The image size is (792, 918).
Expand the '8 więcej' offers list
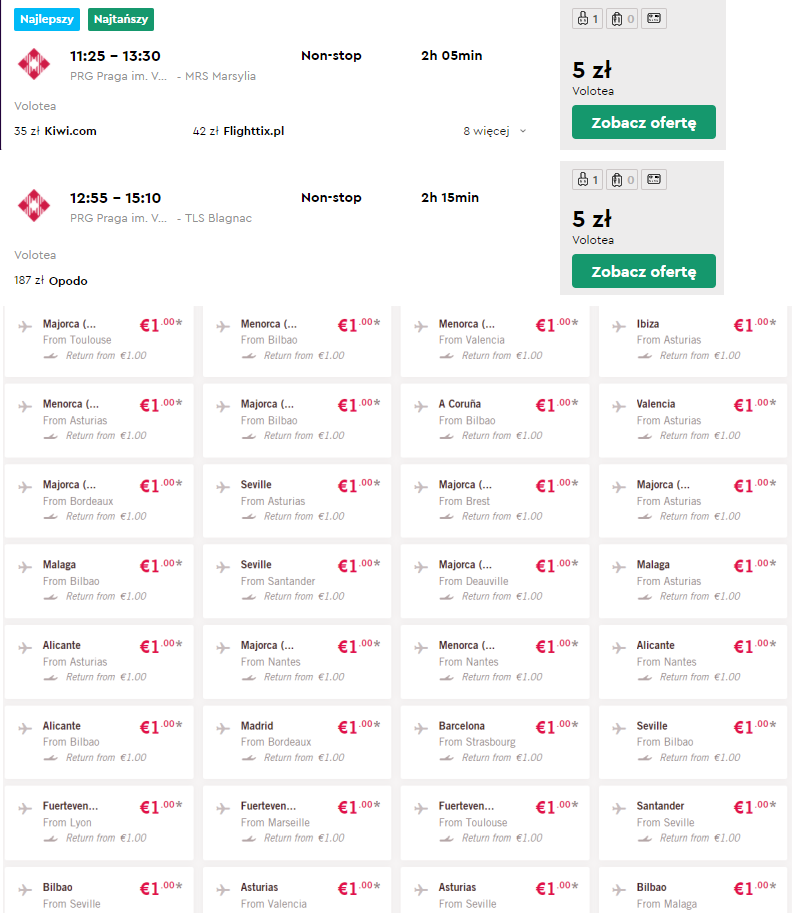(x=495, y=131)
